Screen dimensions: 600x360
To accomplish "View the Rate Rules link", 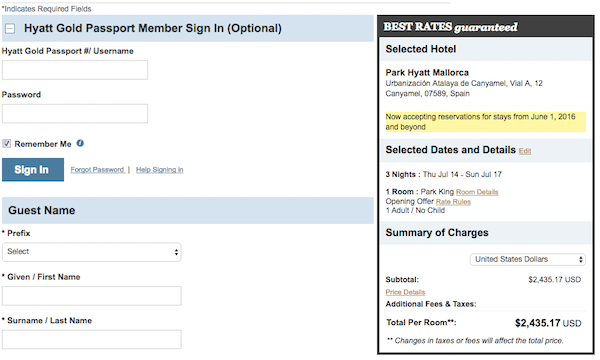I will (453, 202).
